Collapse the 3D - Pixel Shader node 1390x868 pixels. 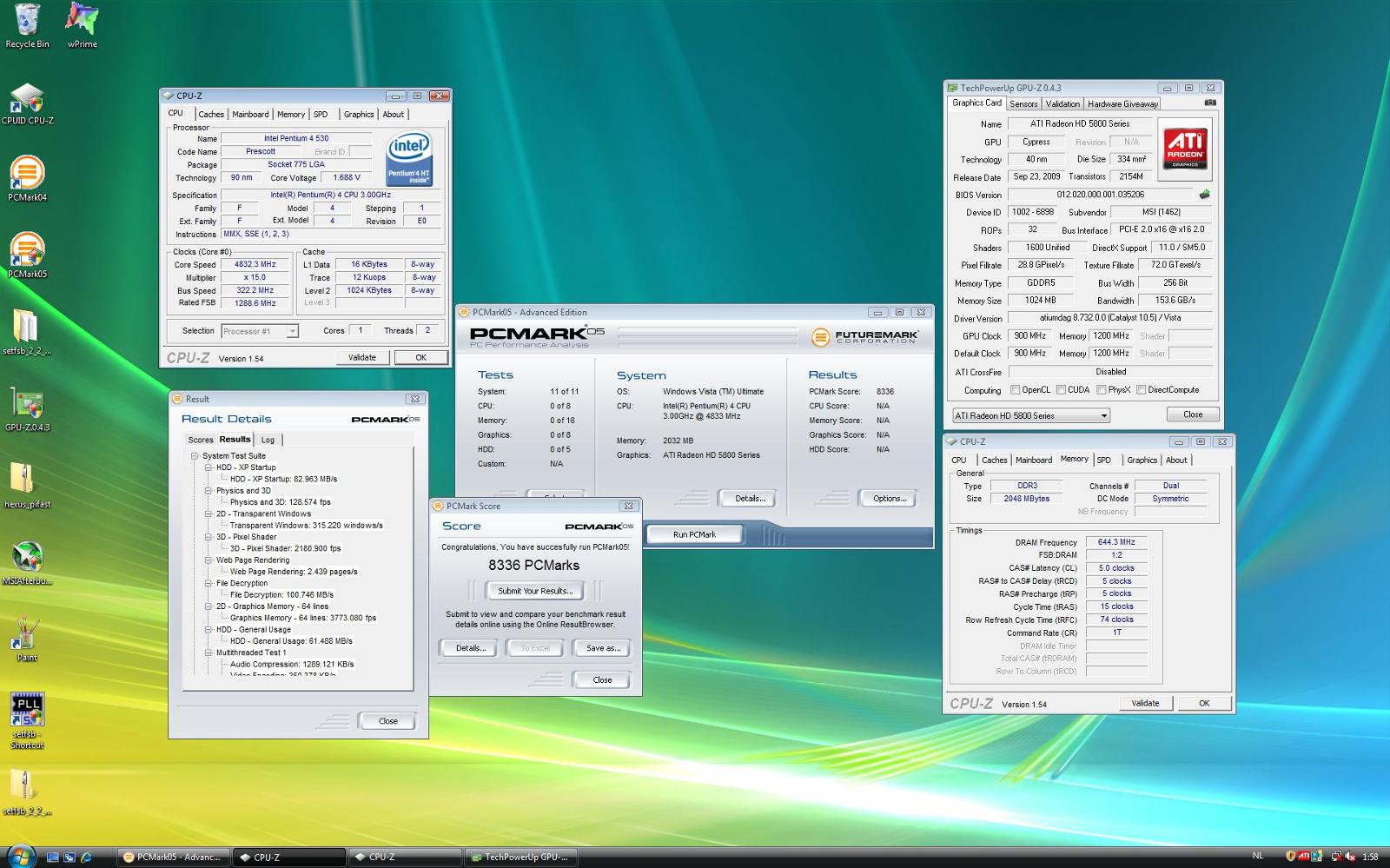tap(208, 537)
